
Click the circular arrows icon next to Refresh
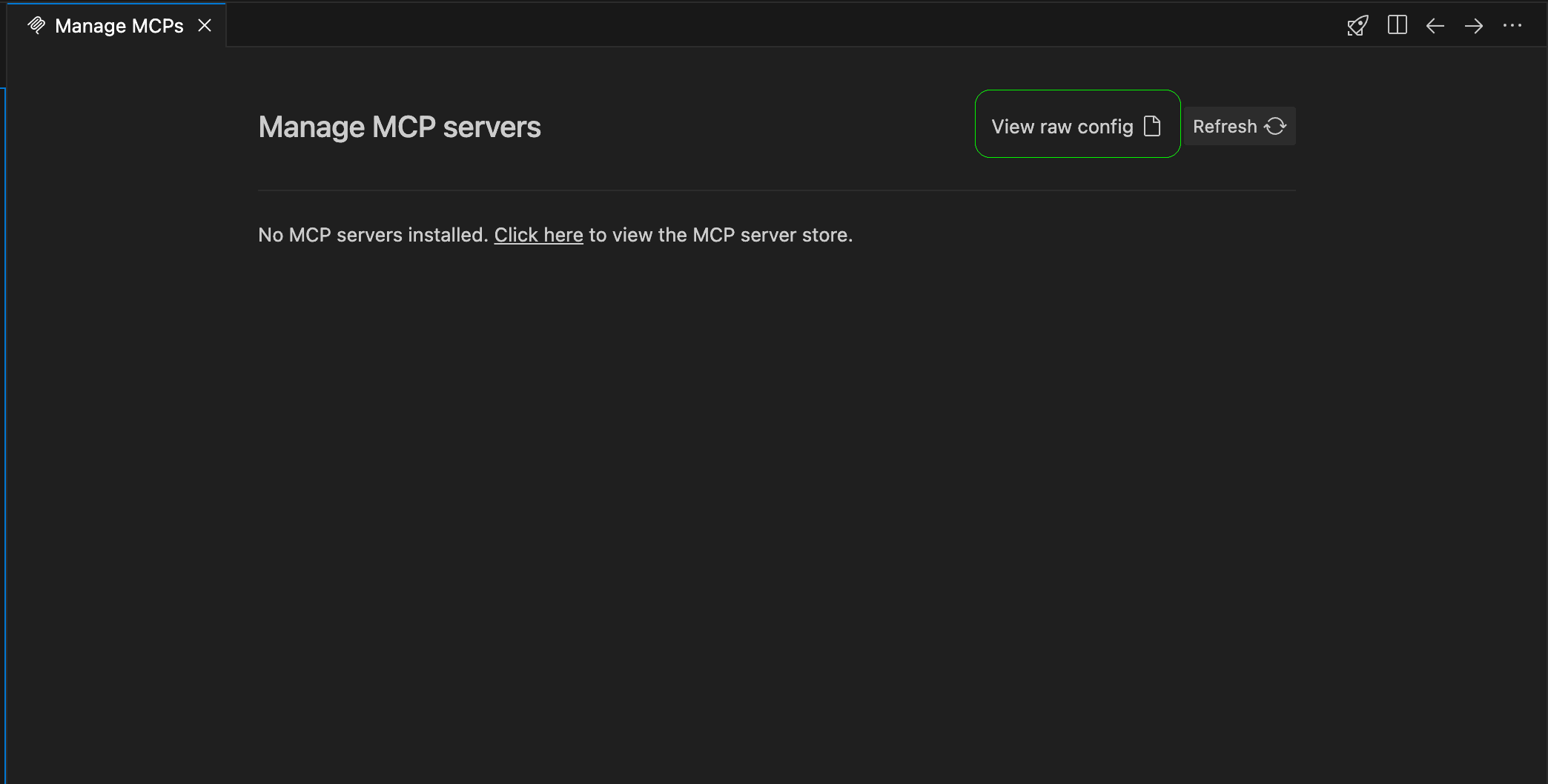pos(1275,126)
